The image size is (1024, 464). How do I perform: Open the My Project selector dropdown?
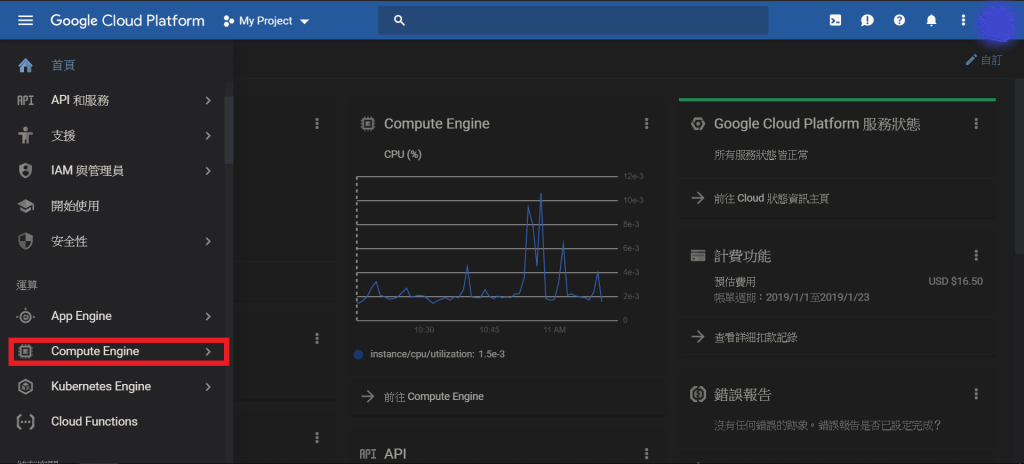[266, 21]
